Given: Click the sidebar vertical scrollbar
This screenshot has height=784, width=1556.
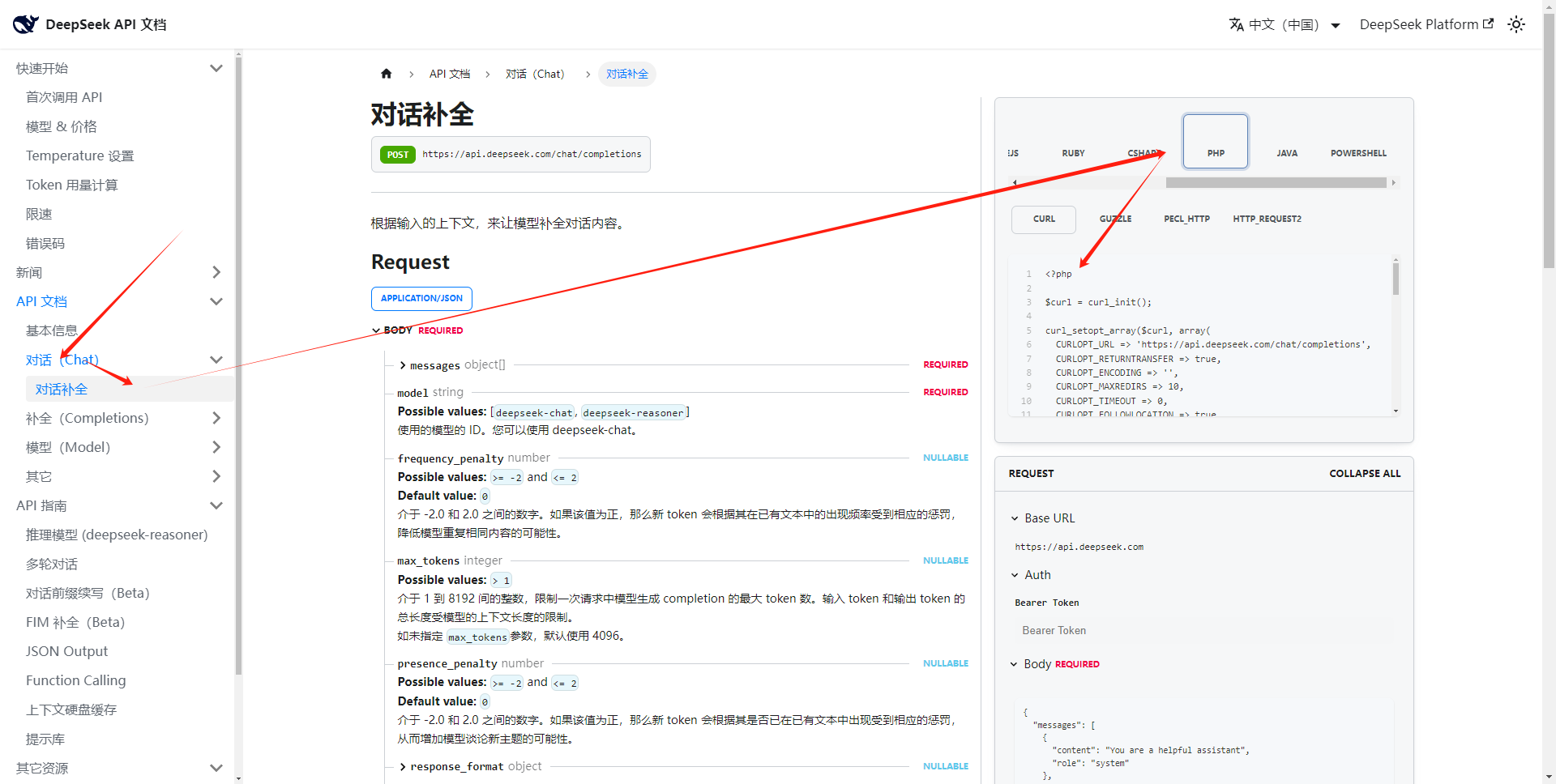Looking at the screenshot, I should (x=238, y=364).
